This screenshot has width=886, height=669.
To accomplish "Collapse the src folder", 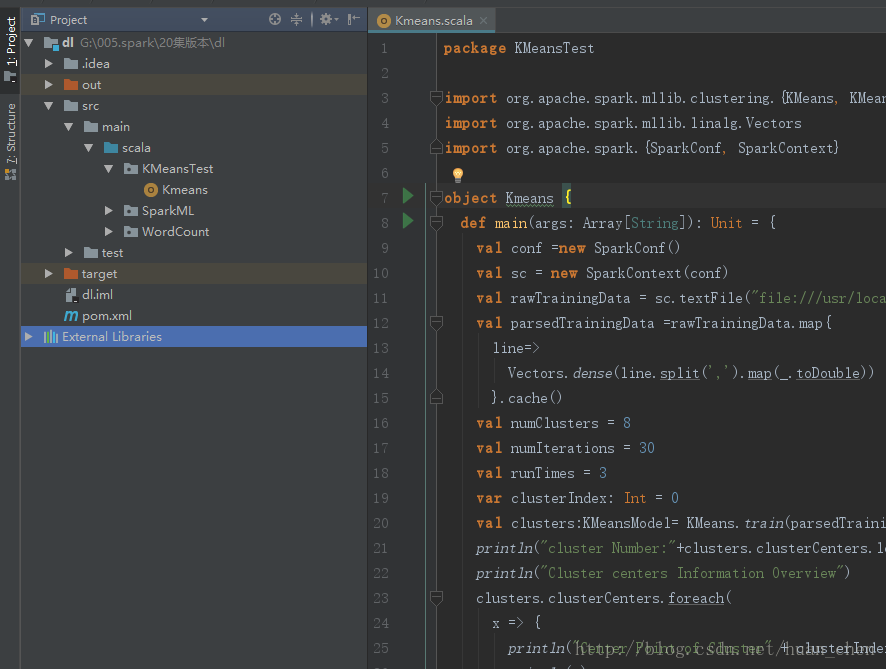I will [49, 106].
